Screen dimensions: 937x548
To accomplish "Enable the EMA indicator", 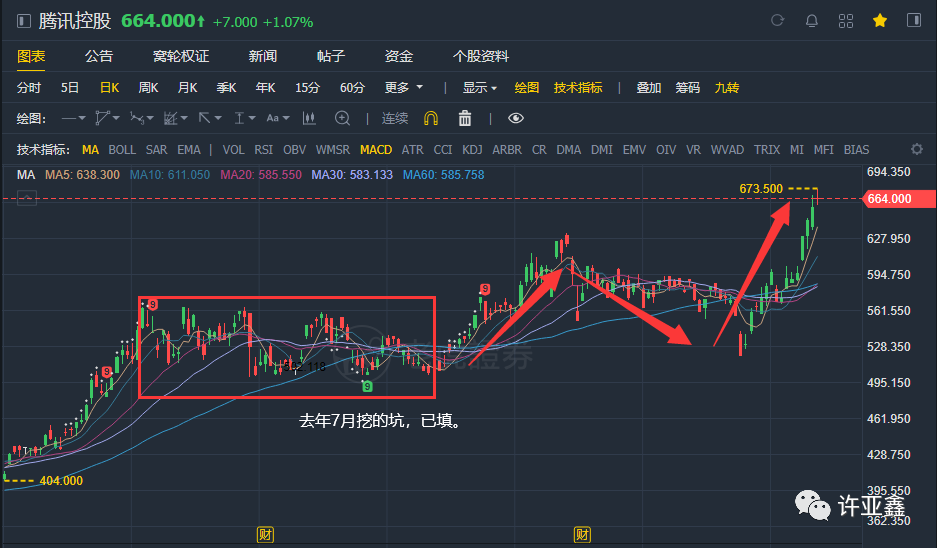I will [x=189, y=150].
